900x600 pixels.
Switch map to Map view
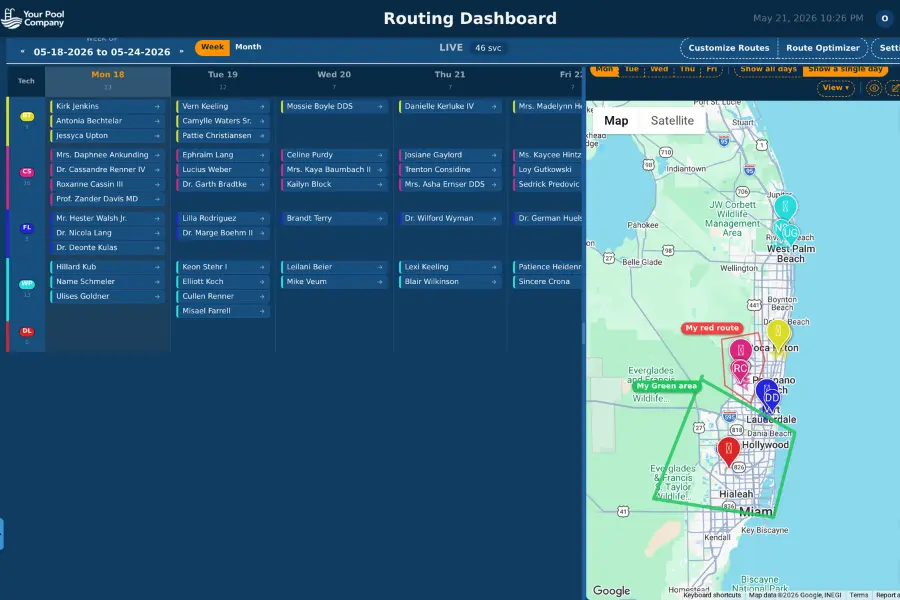click(x=616, y=121)
